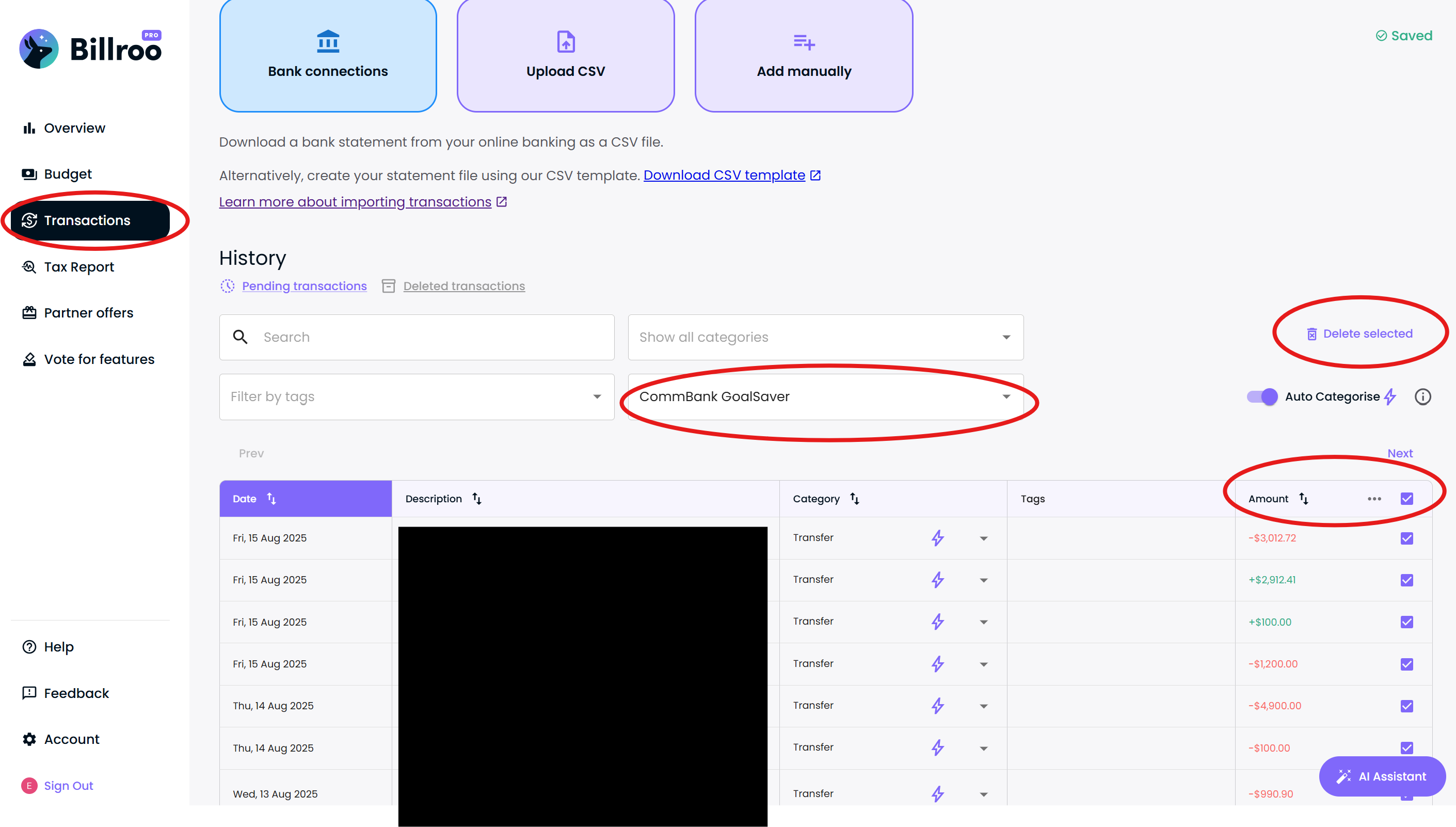Click the Feedback speech bubble icon
1456x827 pixels.
29,693
